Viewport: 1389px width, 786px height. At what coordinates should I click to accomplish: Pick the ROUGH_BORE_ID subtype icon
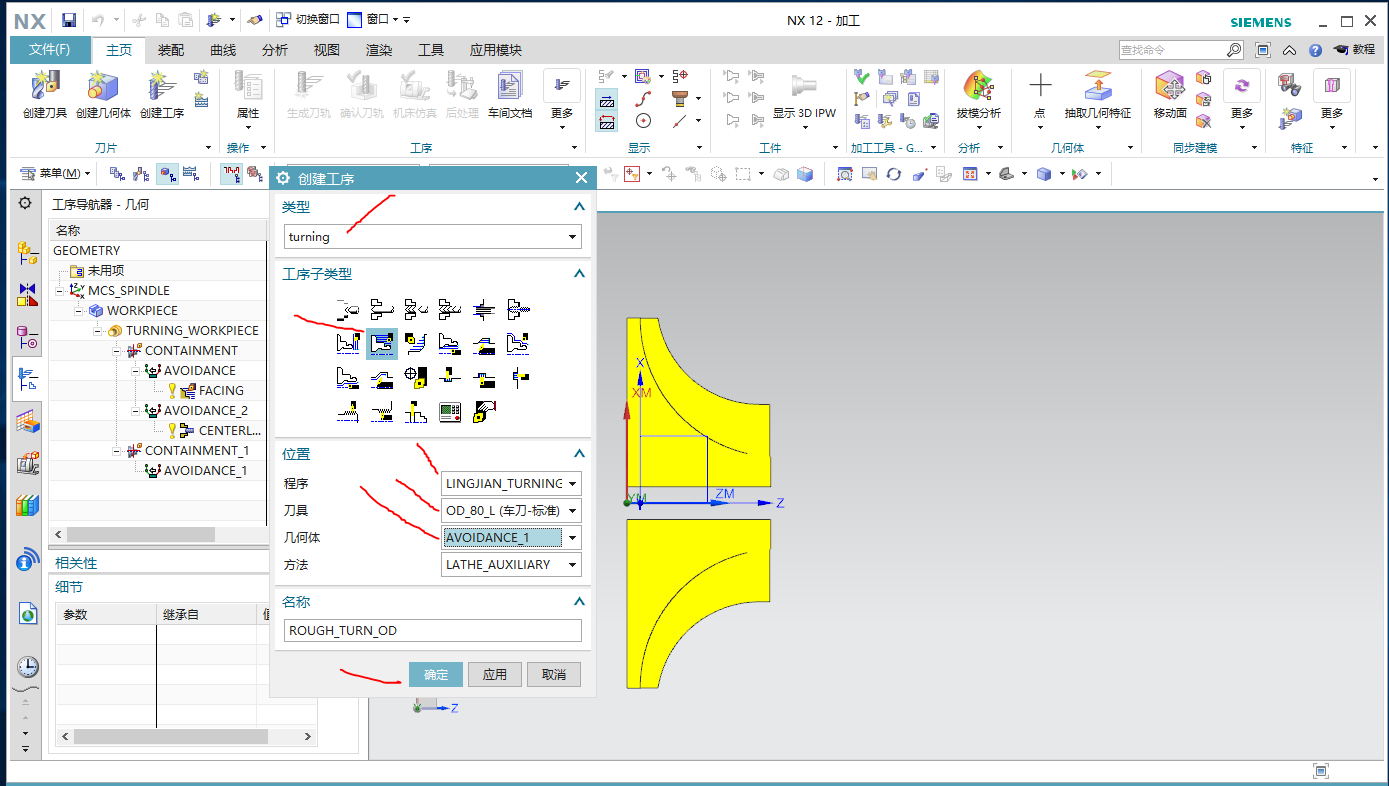[x=451, y=343]
